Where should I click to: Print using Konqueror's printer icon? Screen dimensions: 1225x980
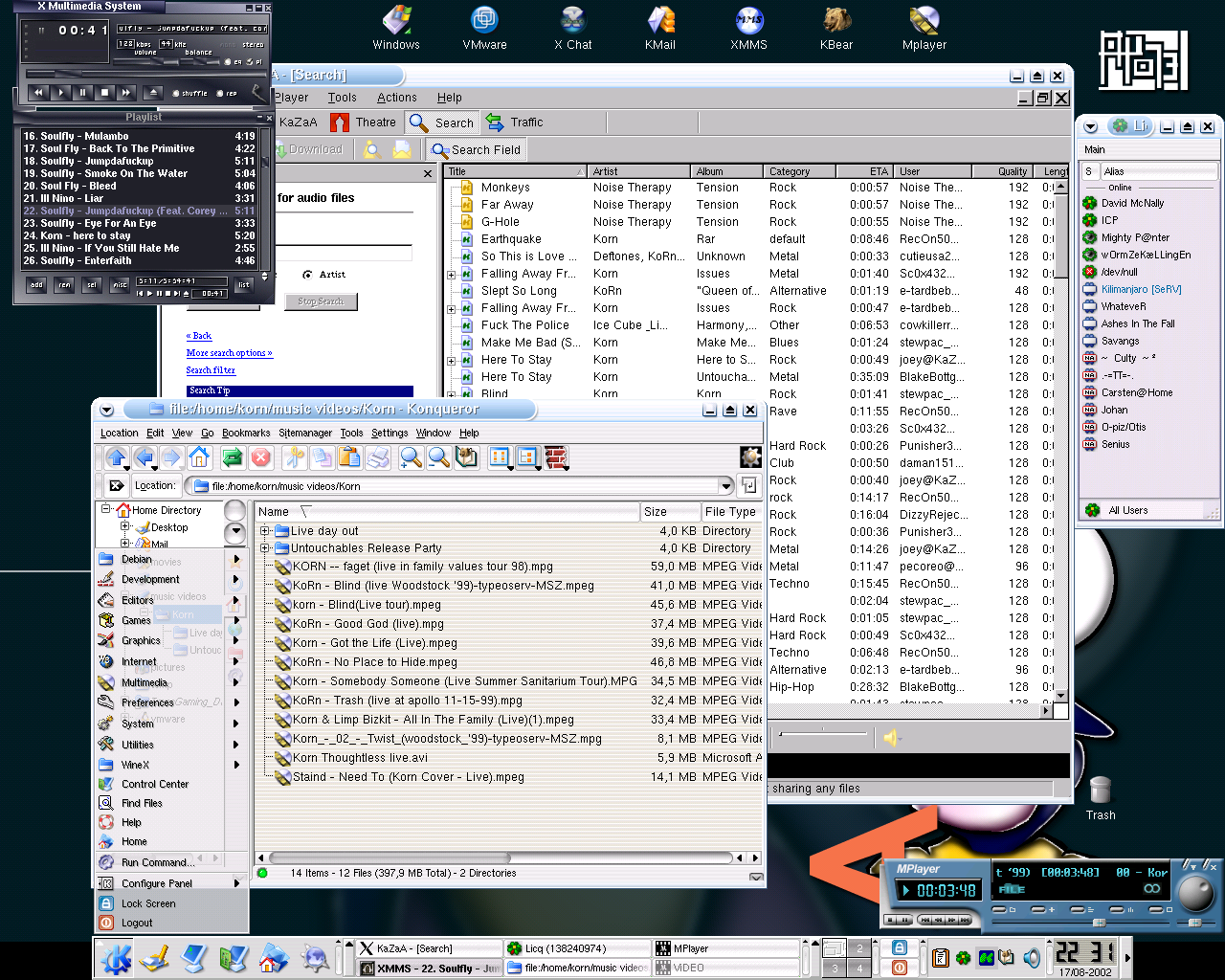378,458
